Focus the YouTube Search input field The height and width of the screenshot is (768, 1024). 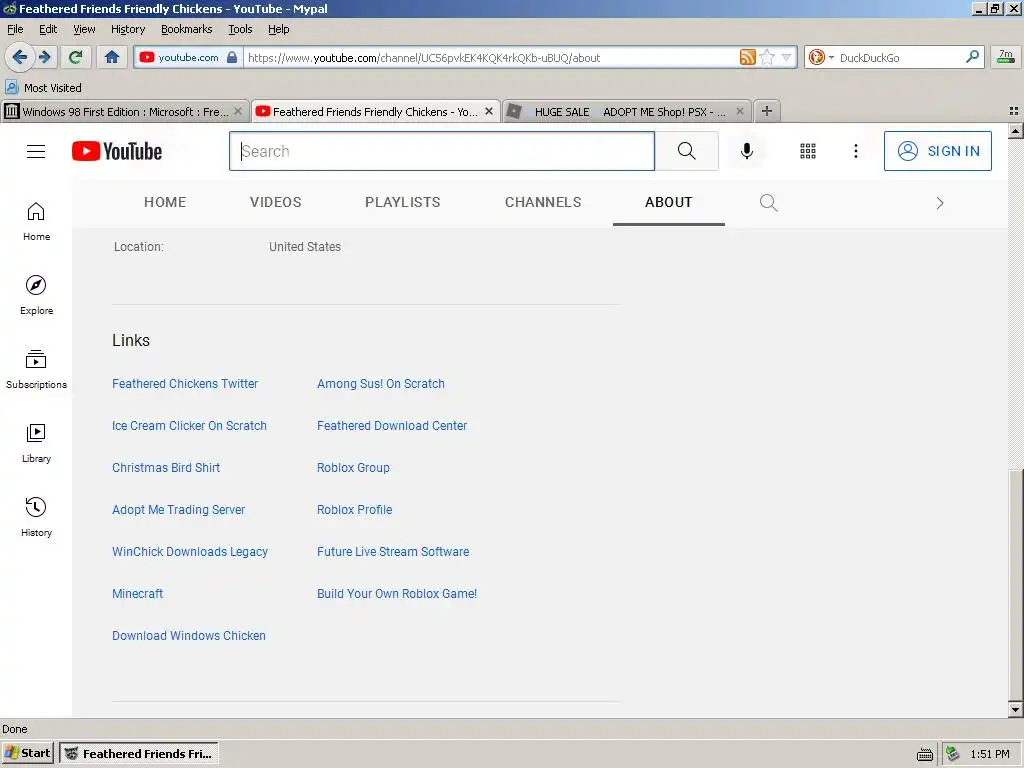tap(441, 151)
